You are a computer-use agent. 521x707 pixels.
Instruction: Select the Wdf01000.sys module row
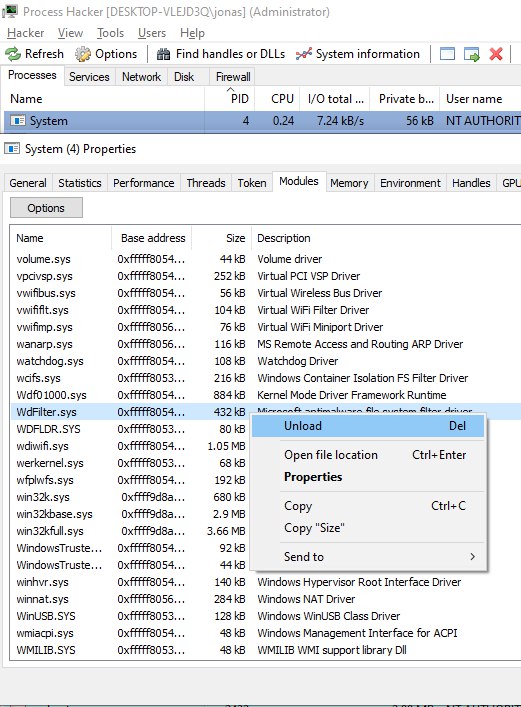pyautogui.click(x=265, y=395)
